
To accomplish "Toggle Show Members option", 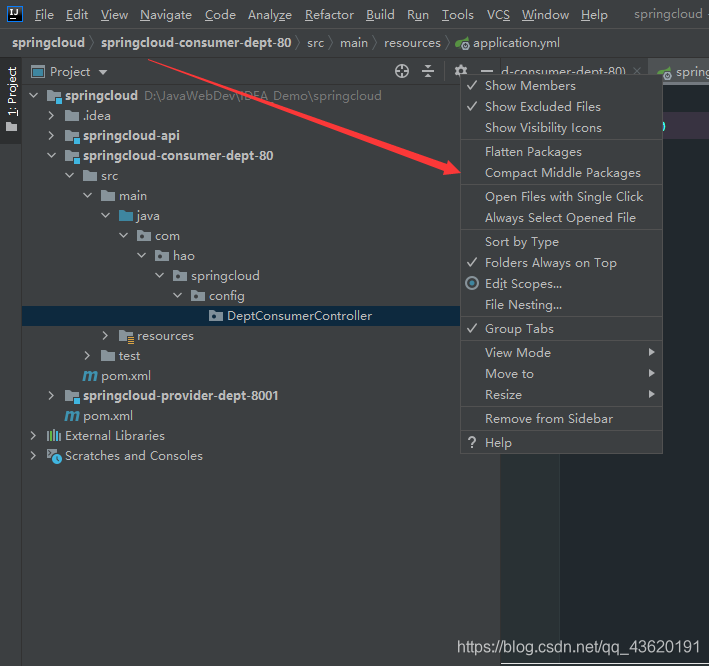I will pos(561,85).
